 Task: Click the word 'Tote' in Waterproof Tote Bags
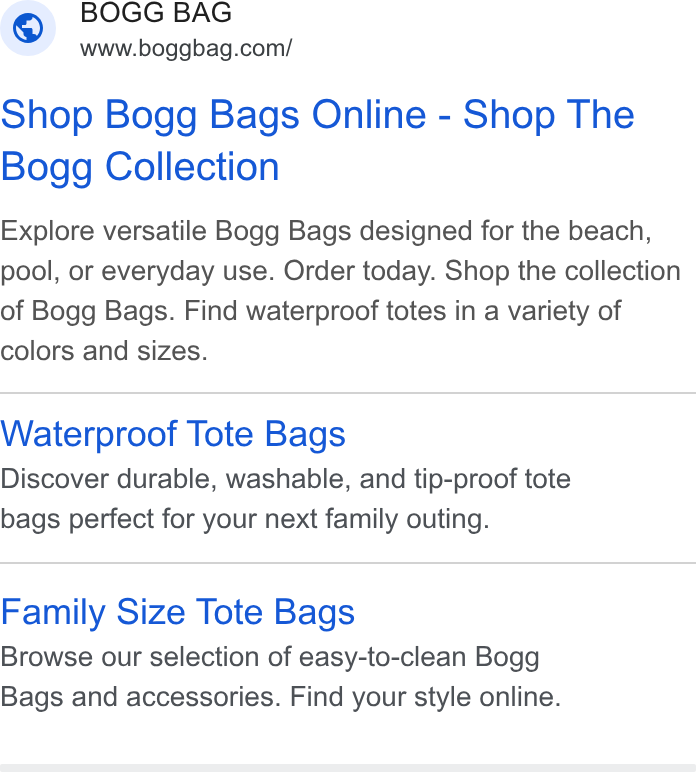220,434
